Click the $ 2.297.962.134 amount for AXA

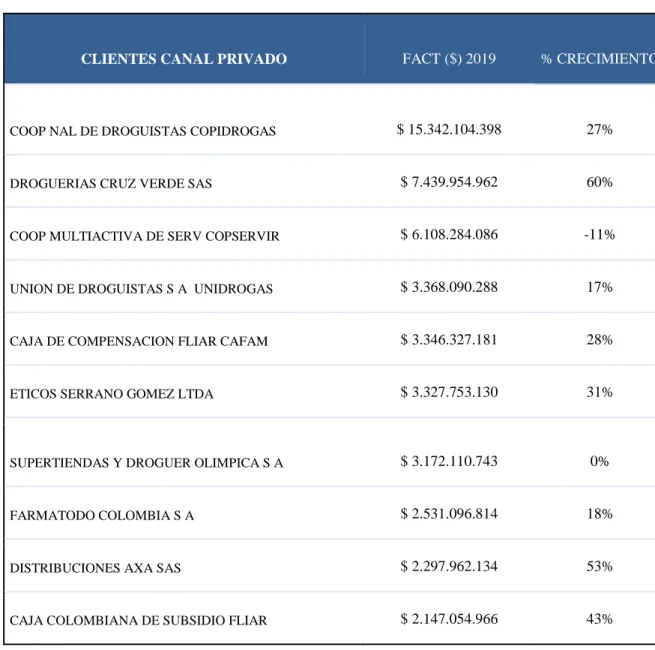coord(449,566)
